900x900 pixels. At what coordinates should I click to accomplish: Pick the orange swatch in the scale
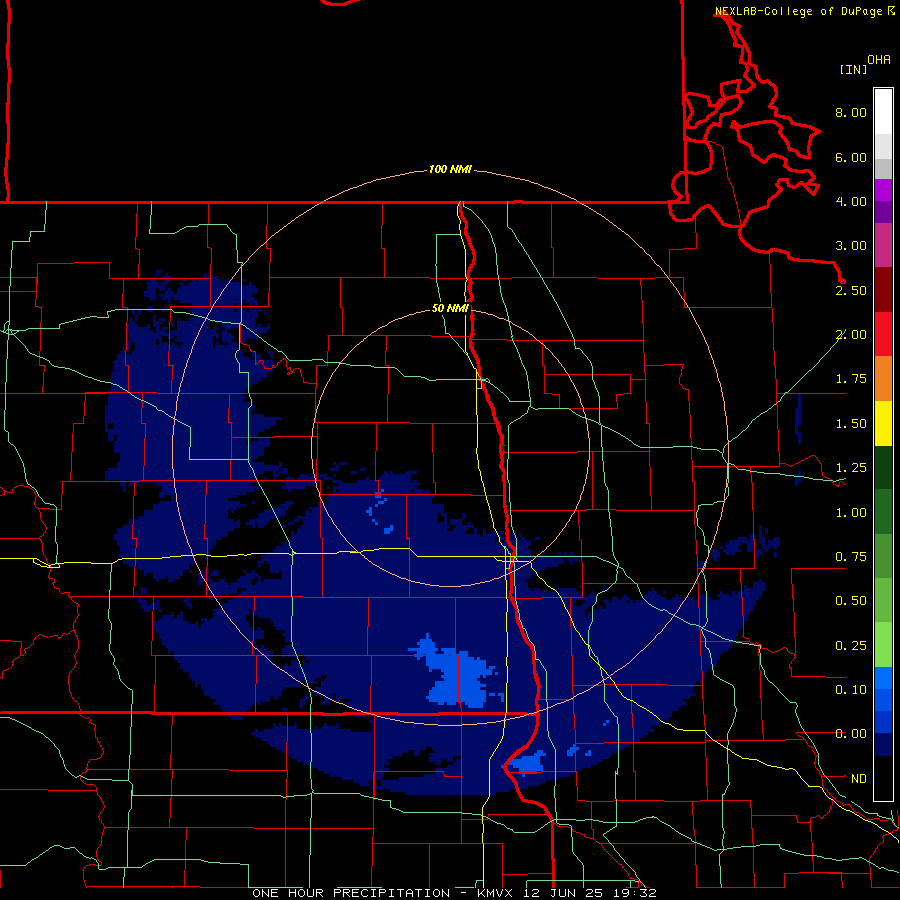[883, 379]
